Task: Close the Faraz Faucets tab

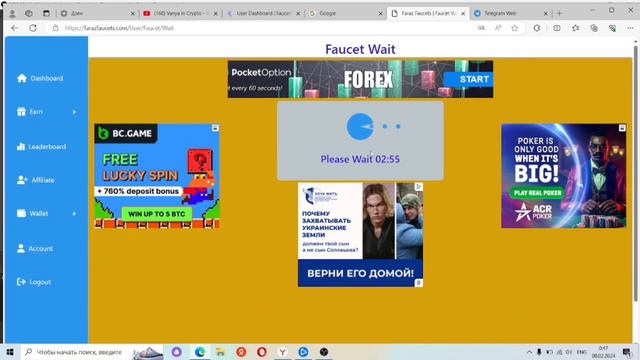Action: pyautogui.click(x=463, y=13)
